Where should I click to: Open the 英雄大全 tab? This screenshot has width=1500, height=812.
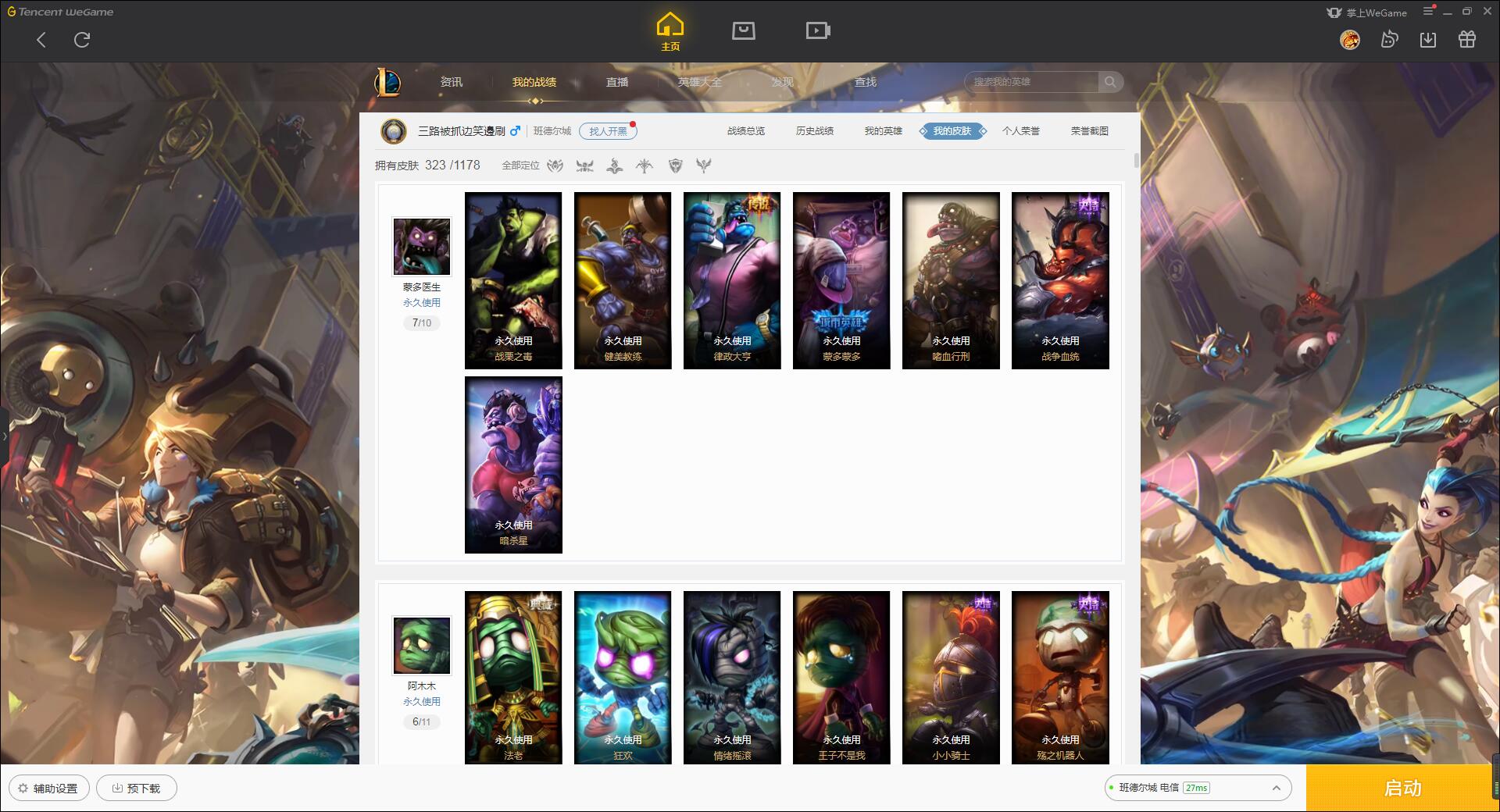[x=700, y=82]
